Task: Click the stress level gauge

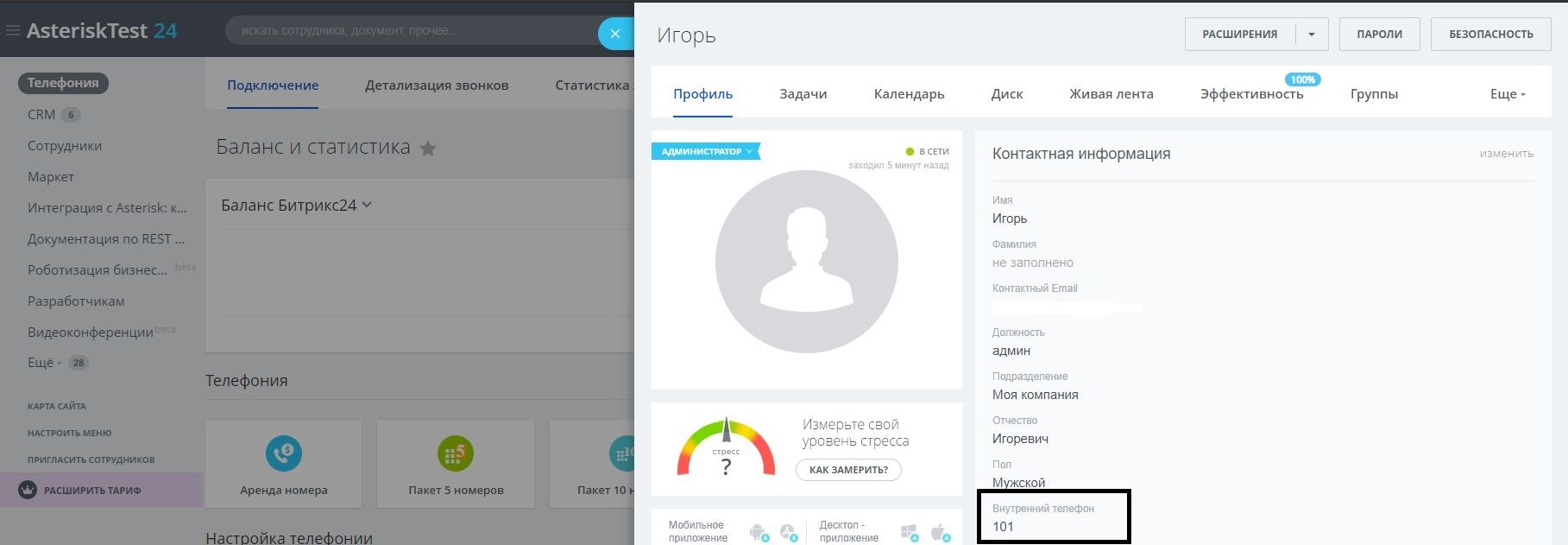Action: pos(727,447)
